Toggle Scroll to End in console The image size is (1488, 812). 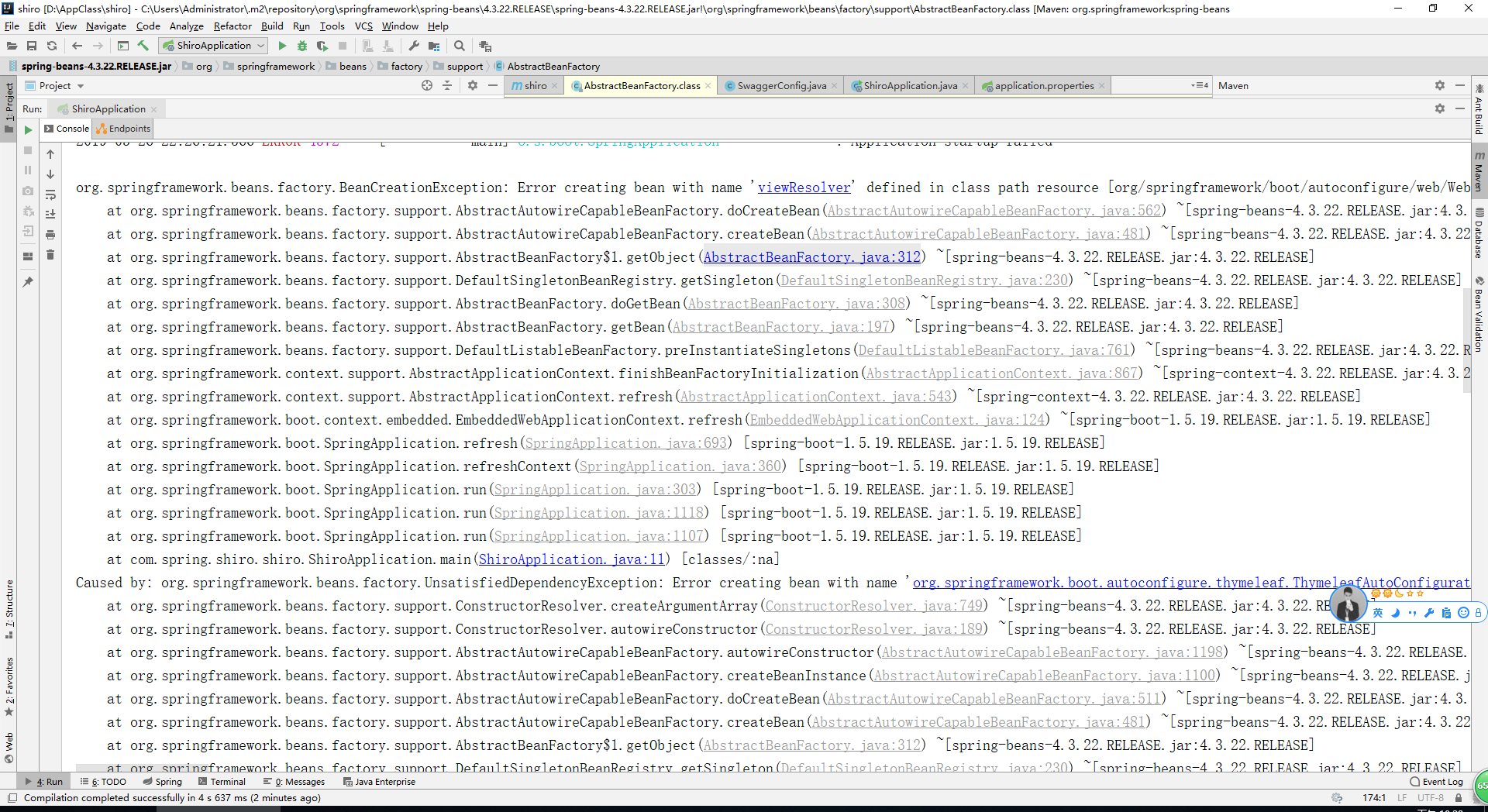(50, 214)
